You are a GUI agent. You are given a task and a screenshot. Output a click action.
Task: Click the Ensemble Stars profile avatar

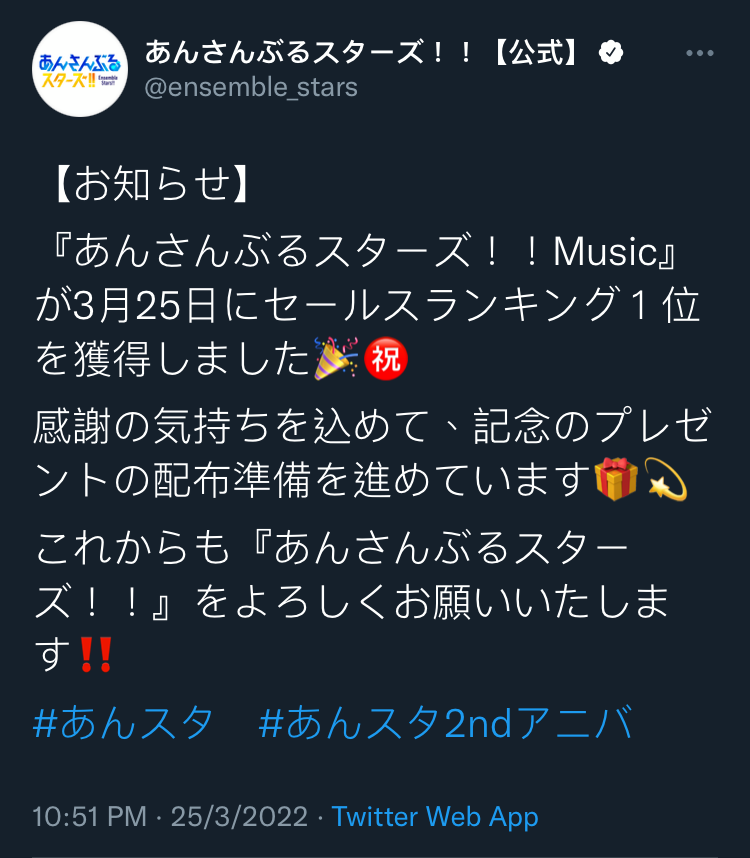click(80, 69)
